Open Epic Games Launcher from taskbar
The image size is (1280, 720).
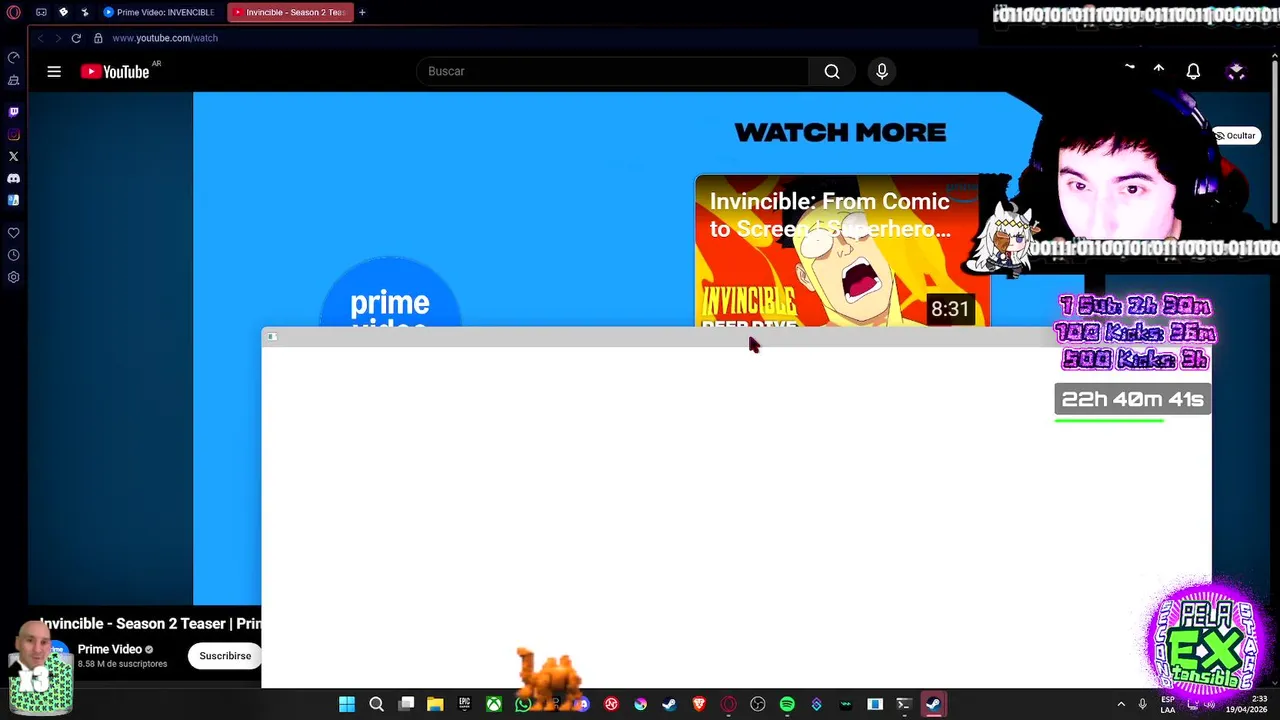coord(464,704)
